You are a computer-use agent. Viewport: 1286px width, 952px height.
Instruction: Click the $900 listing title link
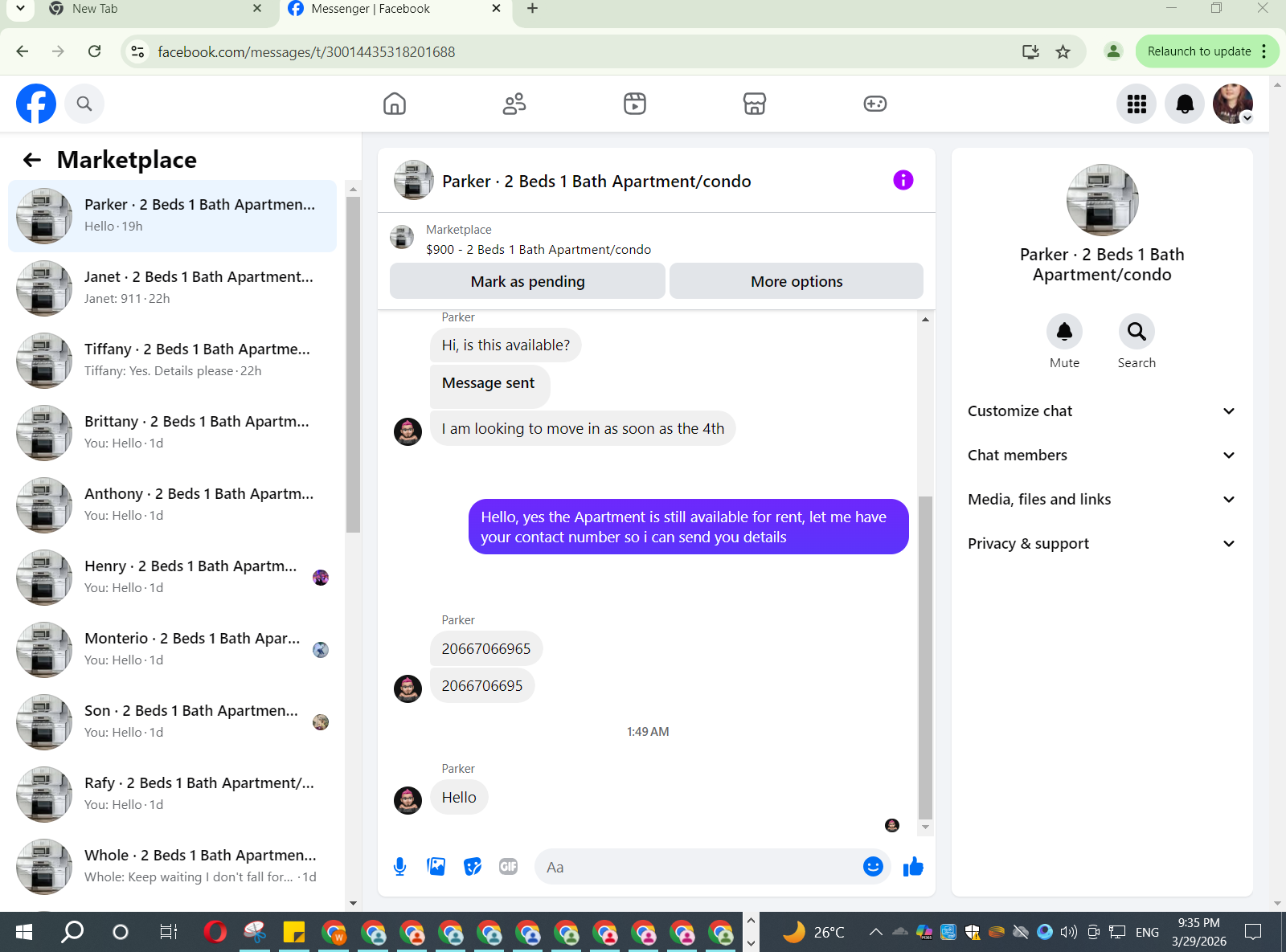(x=539, y=250)
